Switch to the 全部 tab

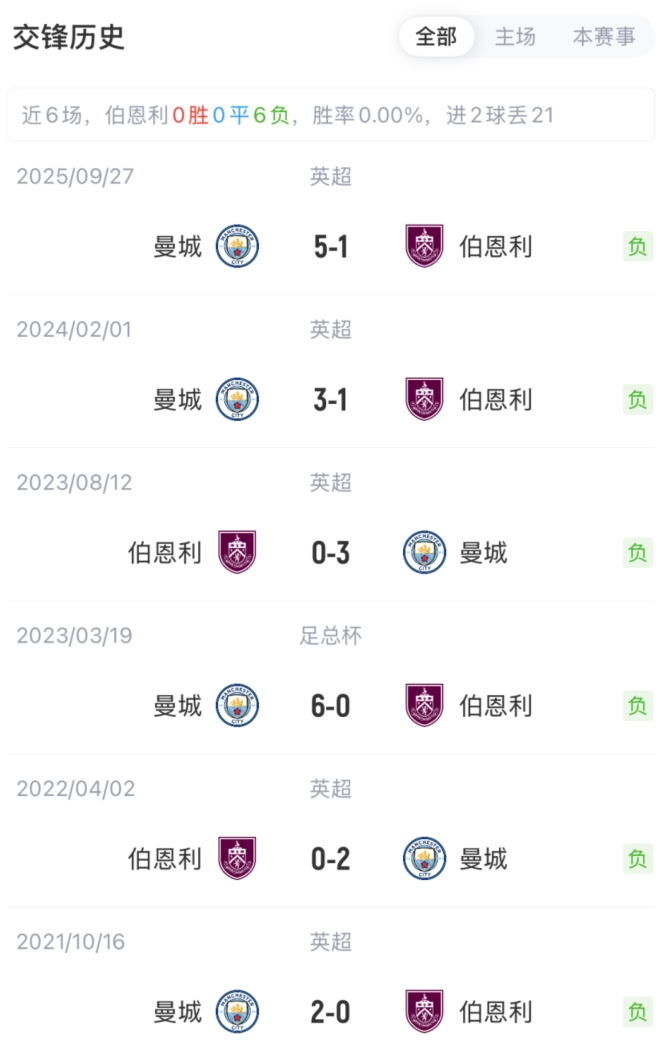435,36
